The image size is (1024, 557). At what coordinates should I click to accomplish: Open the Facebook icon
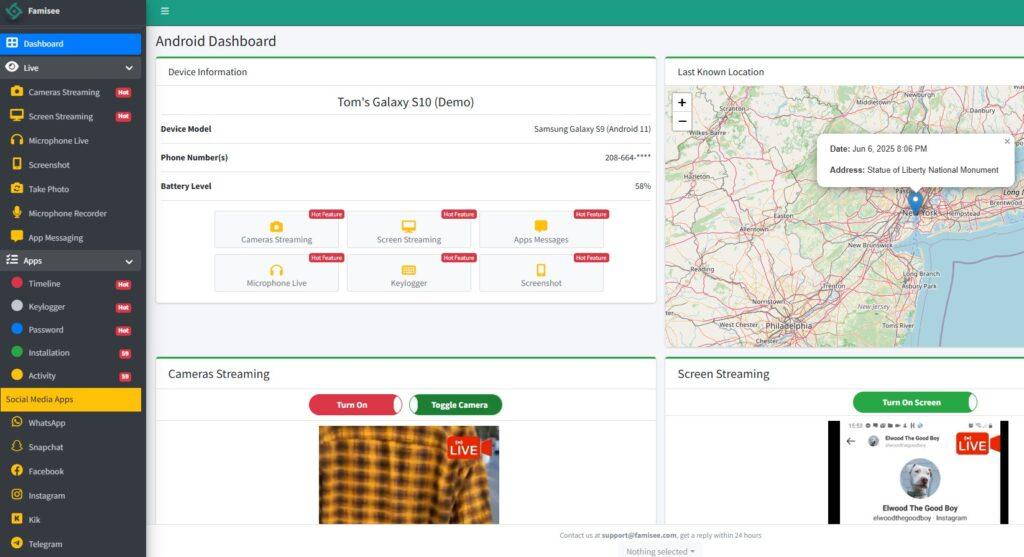pos(17,470)
